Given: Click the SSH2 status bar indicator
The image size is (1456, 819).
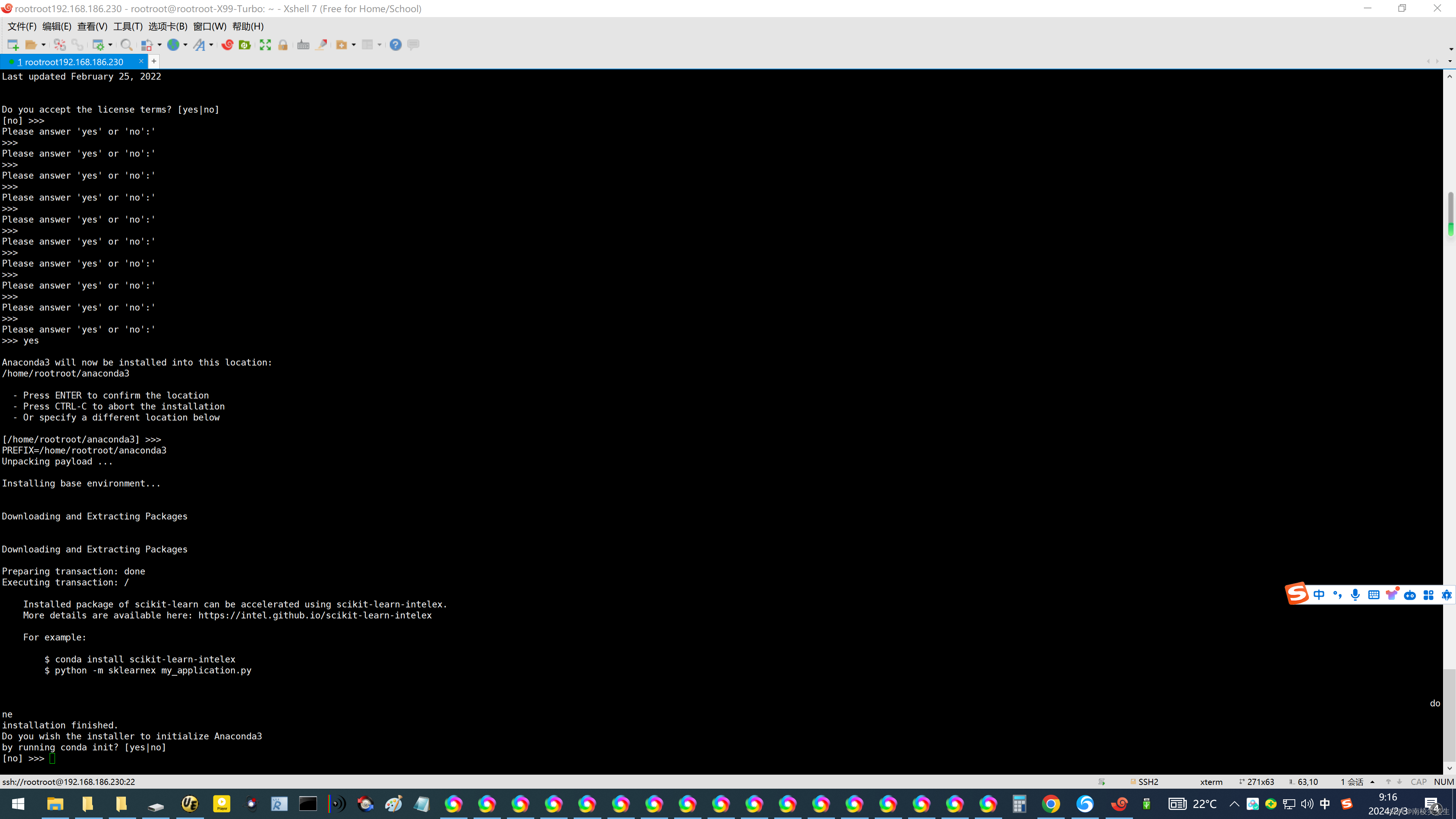Looking at the screenshot, I should (1144, 782).
